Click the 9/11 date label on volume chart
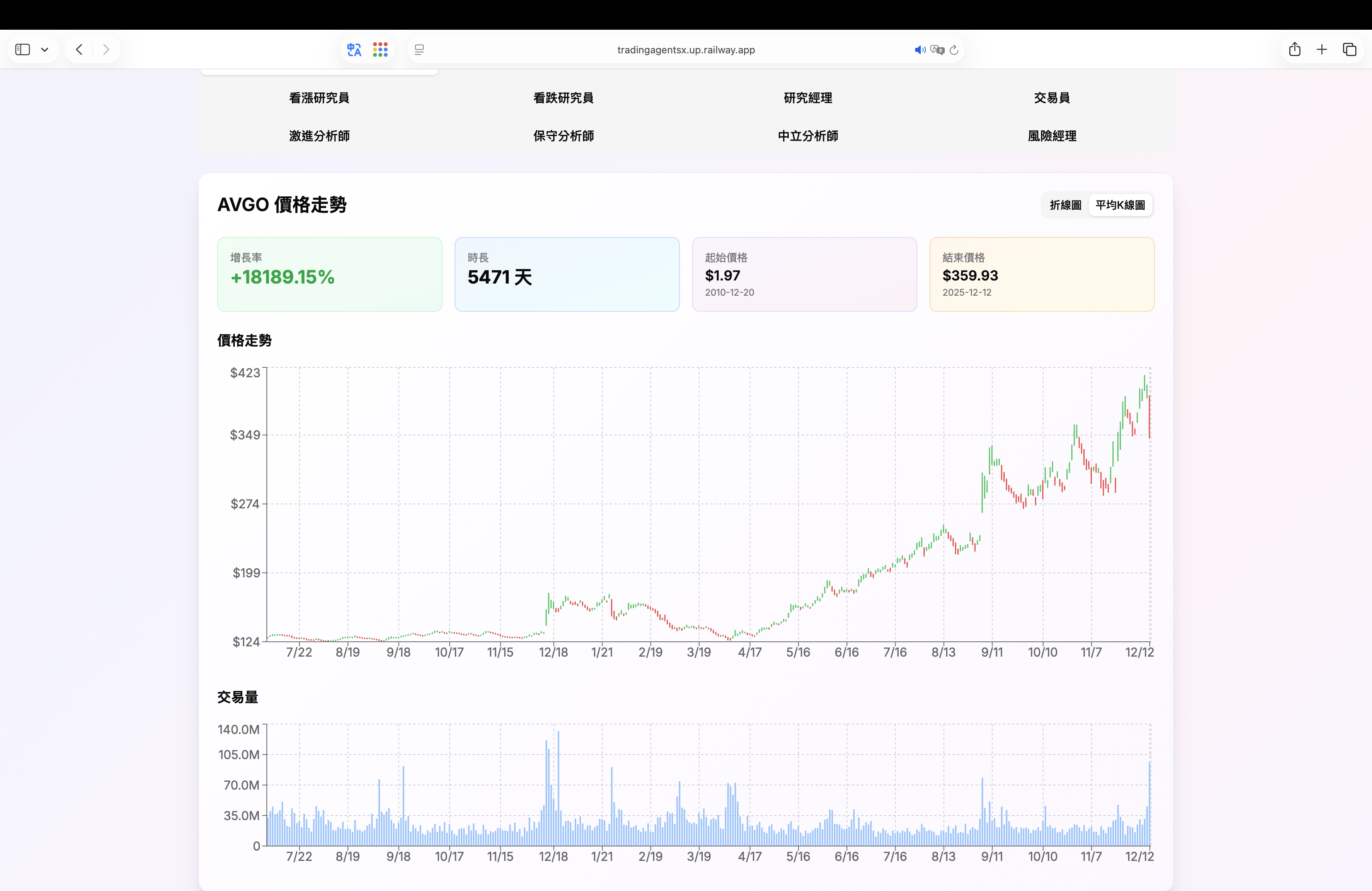 click(992, 856)
